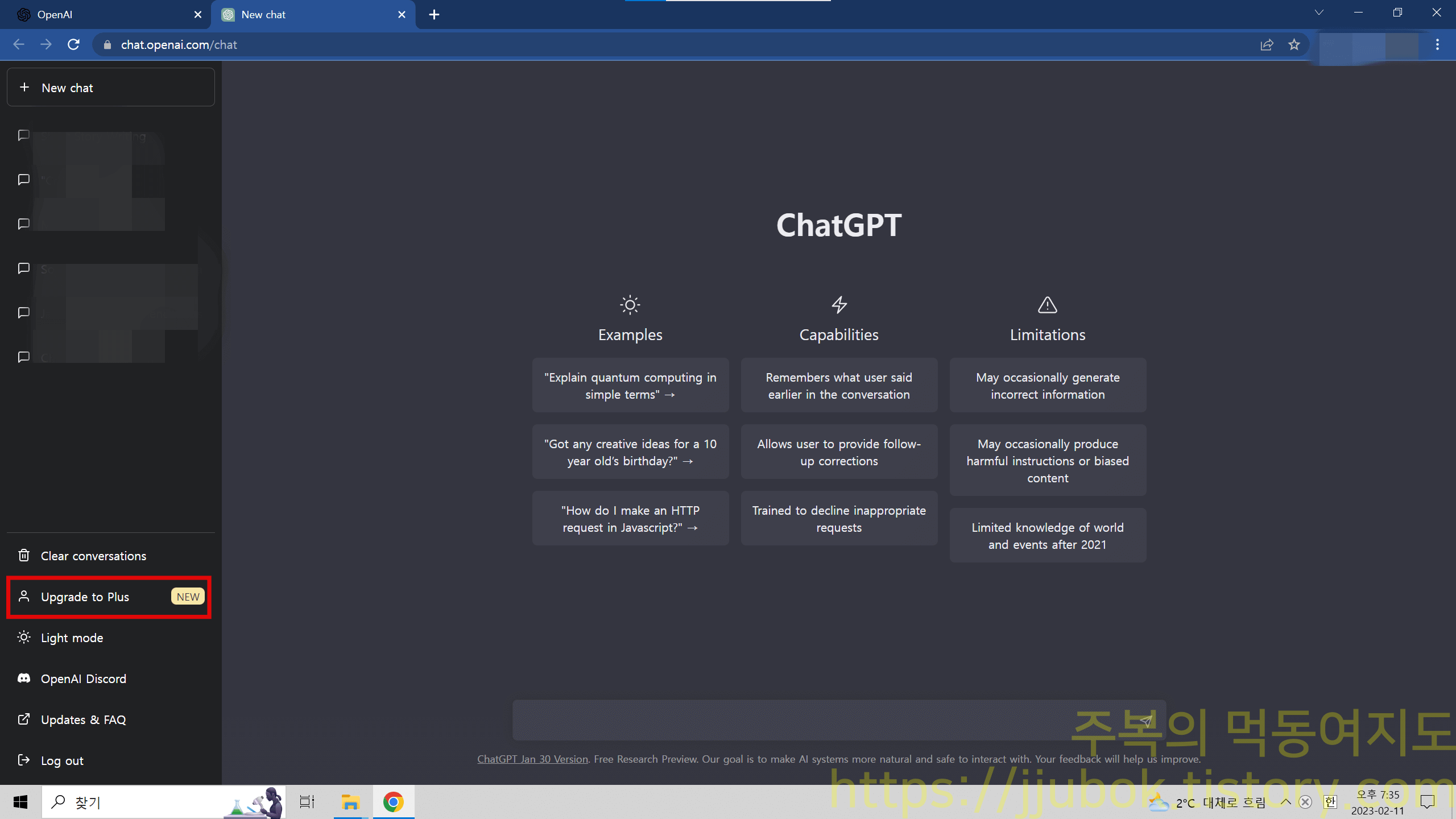Select the quantum computing example prompt
Viewport: 1456px width, 819px height.
630,386
